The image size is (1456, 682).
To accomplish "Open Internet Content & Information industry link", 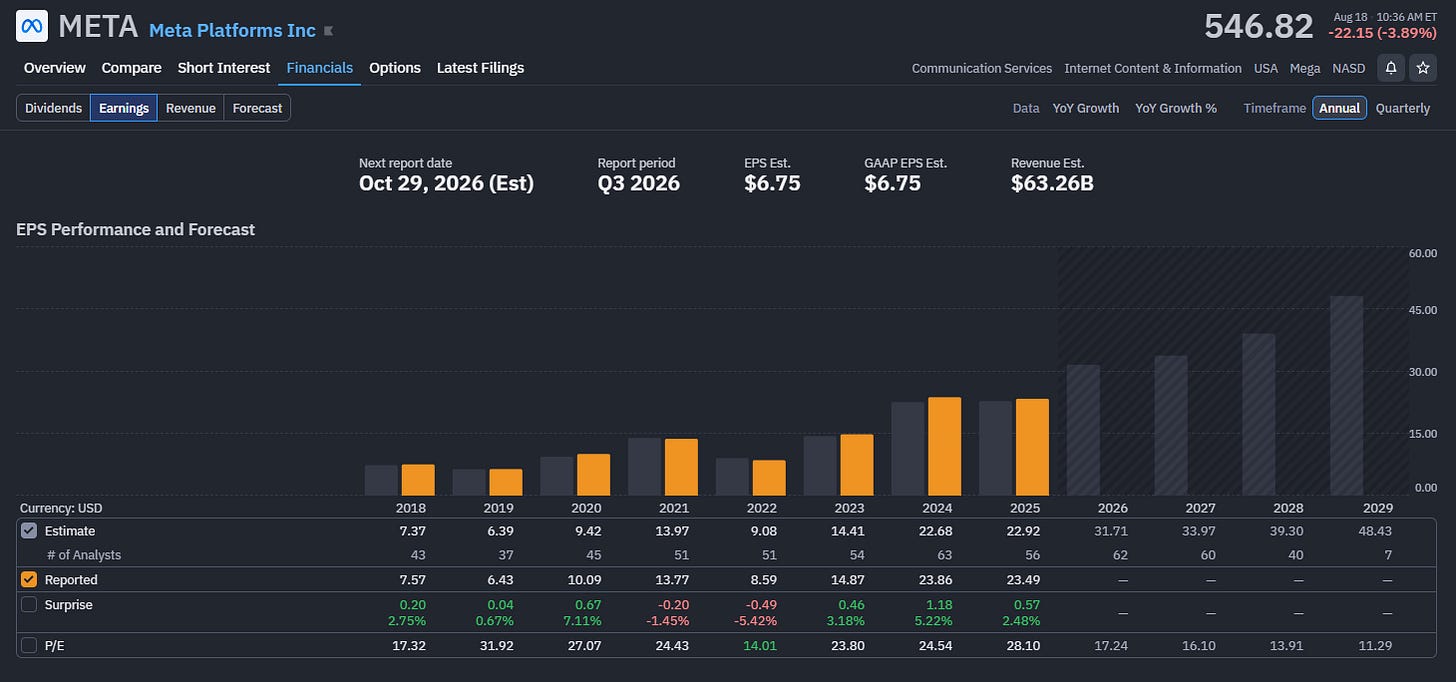I will coord(1153,68).
